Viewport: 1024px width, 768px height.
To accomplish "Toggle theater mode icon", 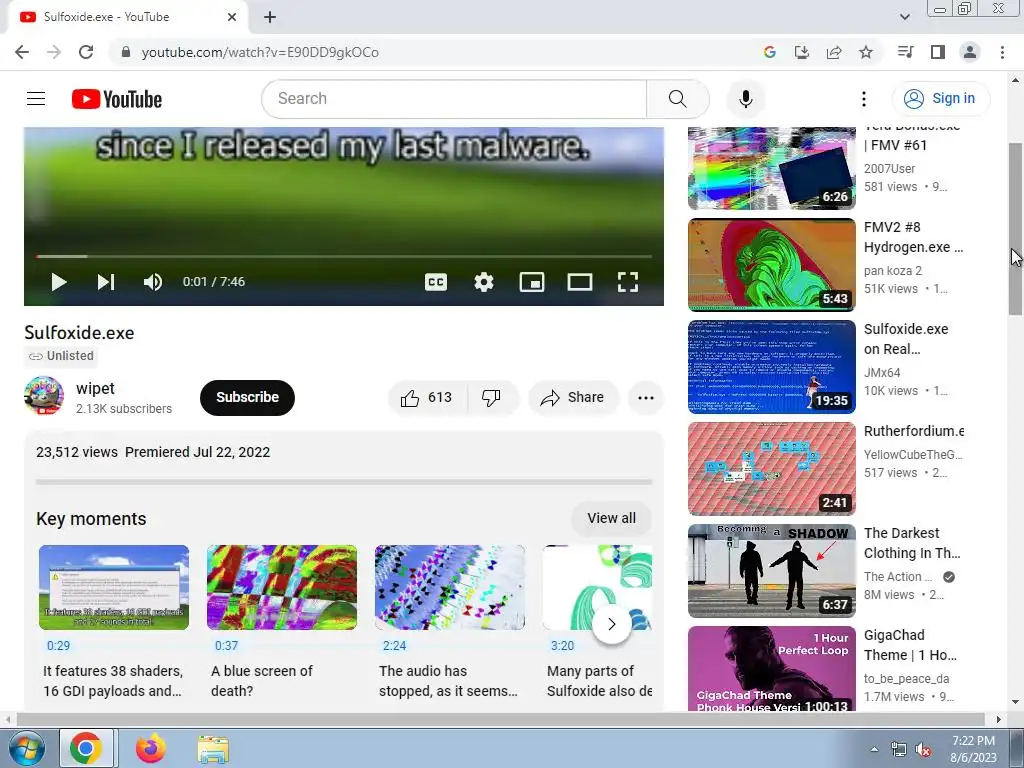I will pyautogui.click(x=579, y=282).
